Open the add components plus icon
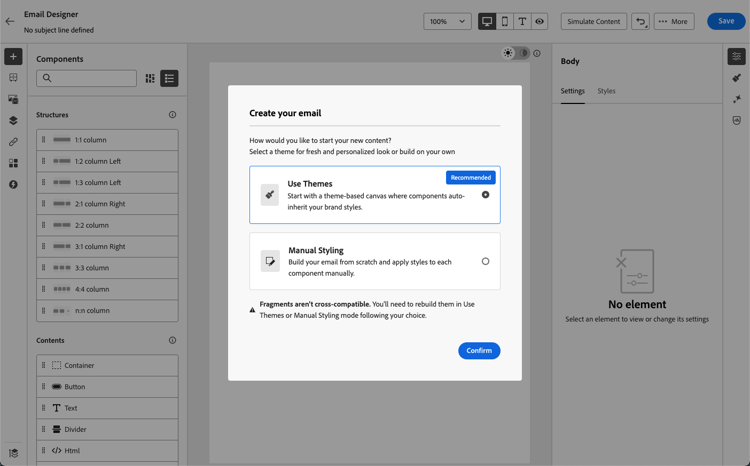The image size is (750, 466). (13, 56)
